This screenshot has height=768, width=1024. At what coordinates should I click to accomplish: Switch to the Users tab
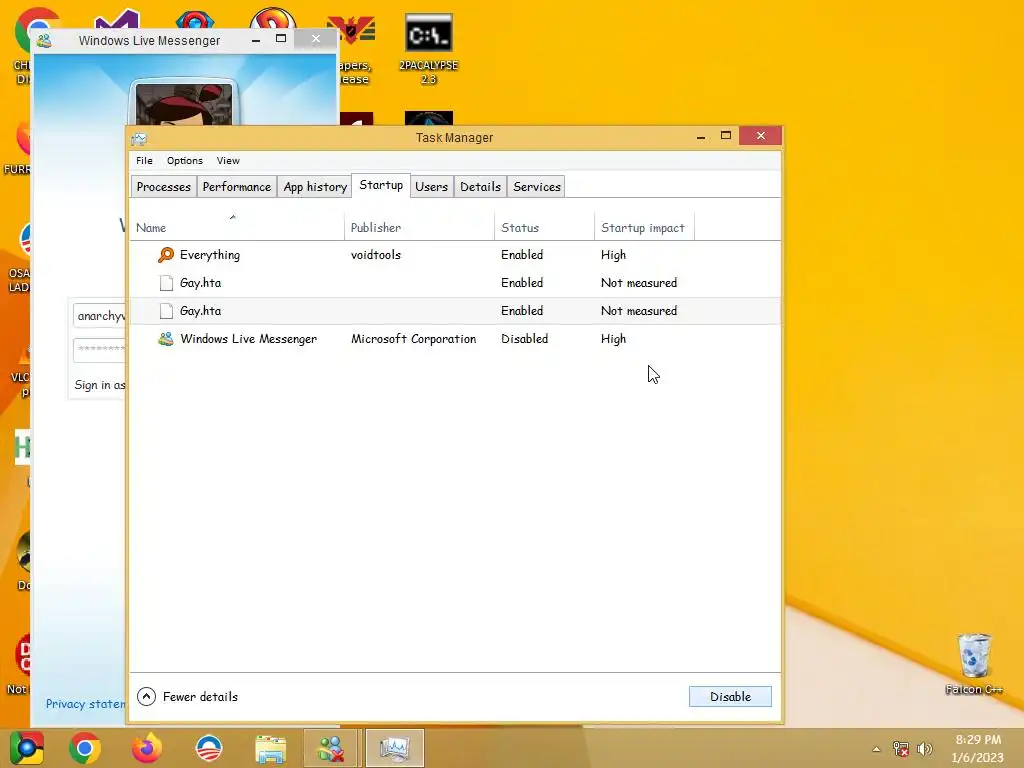(x=432, y=187)
